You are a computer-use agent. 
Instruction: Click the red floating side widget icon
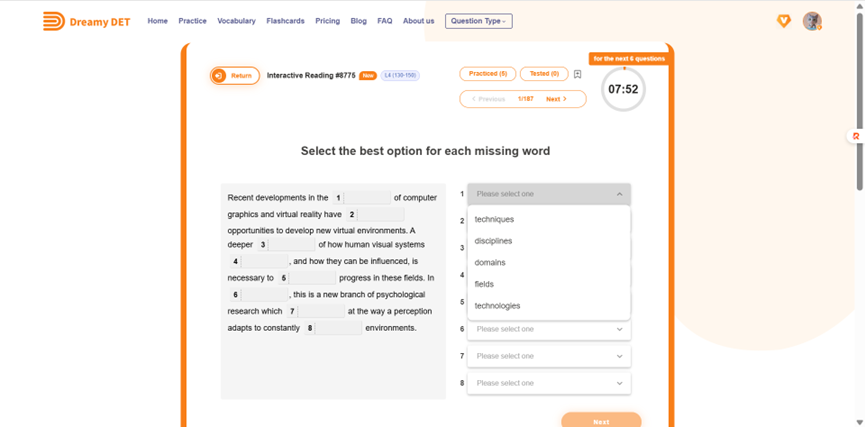click(x=856, y=136)
